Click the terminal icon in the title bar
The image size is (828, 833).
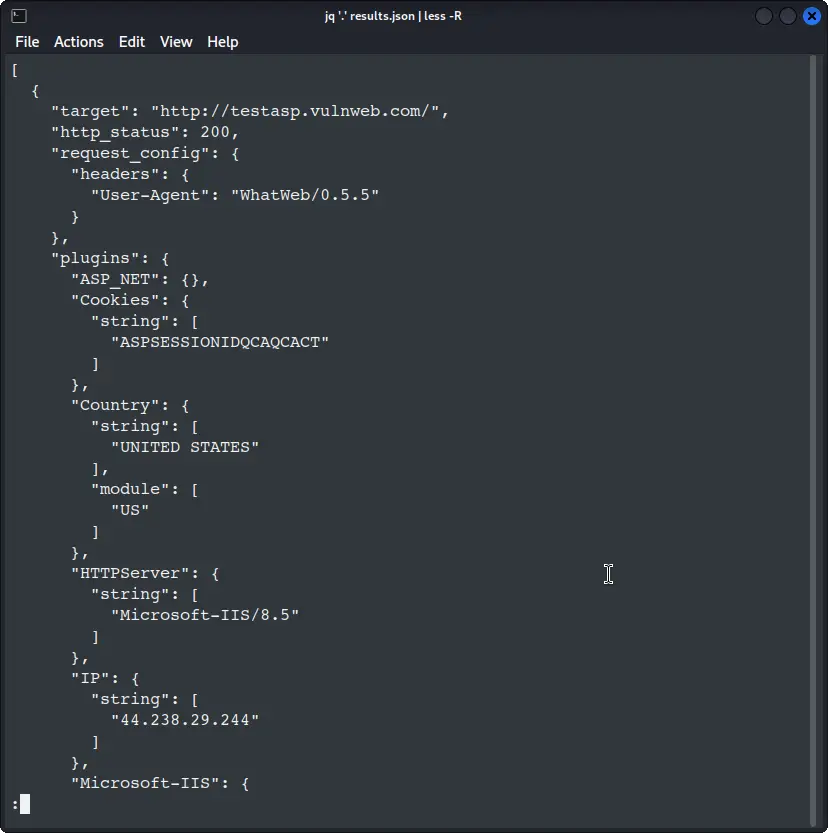(x=18, y=16)
